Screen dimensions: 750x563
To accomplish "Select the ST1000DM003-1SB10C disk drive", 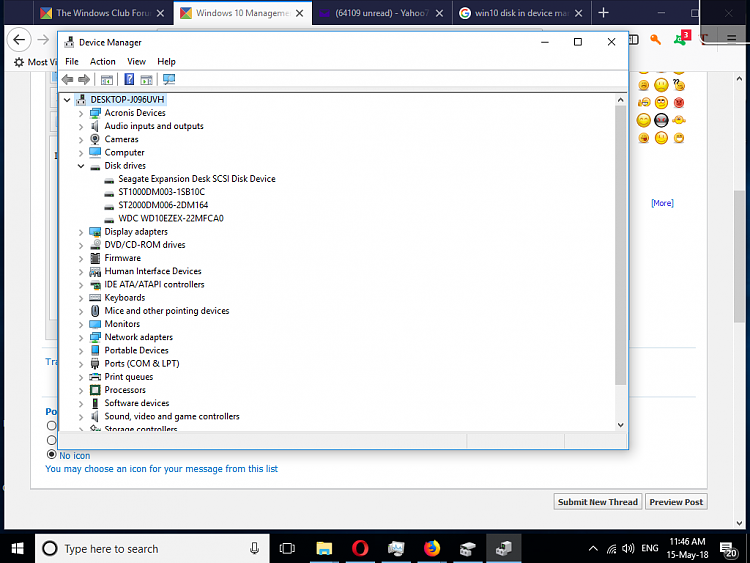I will [161, 192].
